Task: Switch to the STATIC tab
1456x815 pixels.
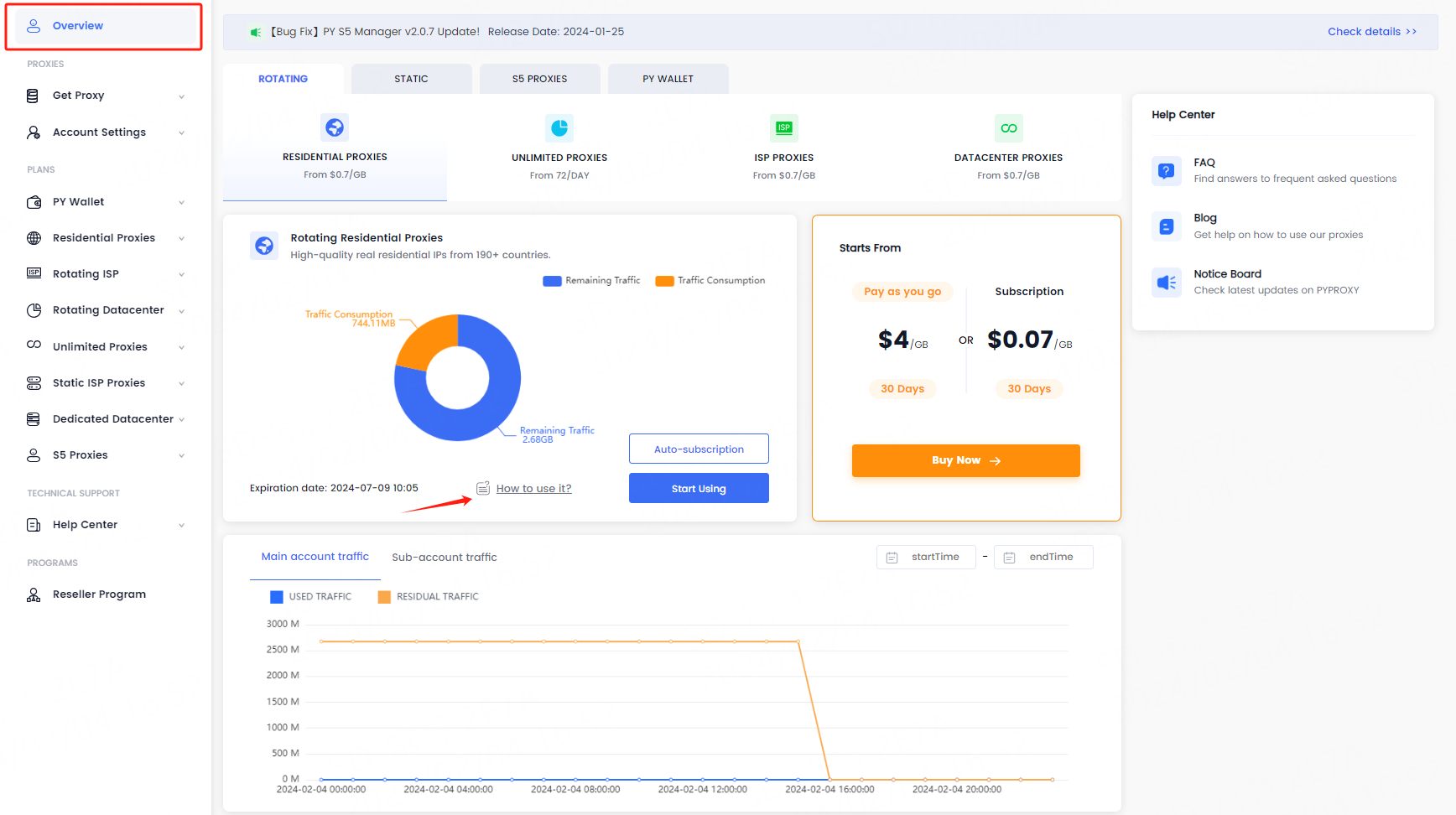Action: (411, 79)
